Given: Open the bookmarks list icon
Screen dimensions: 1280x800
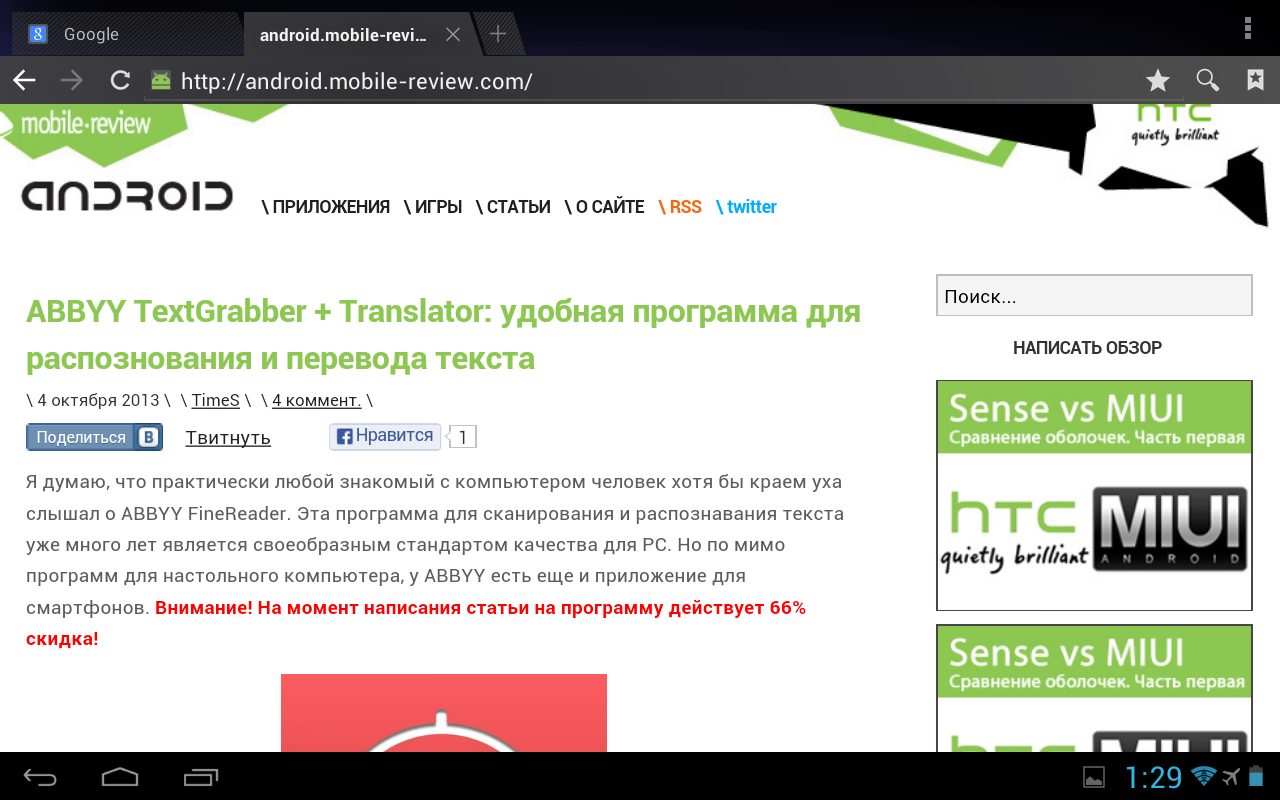Looking at the screenshot, I should pyautogui.click(x=1256, y=80).
